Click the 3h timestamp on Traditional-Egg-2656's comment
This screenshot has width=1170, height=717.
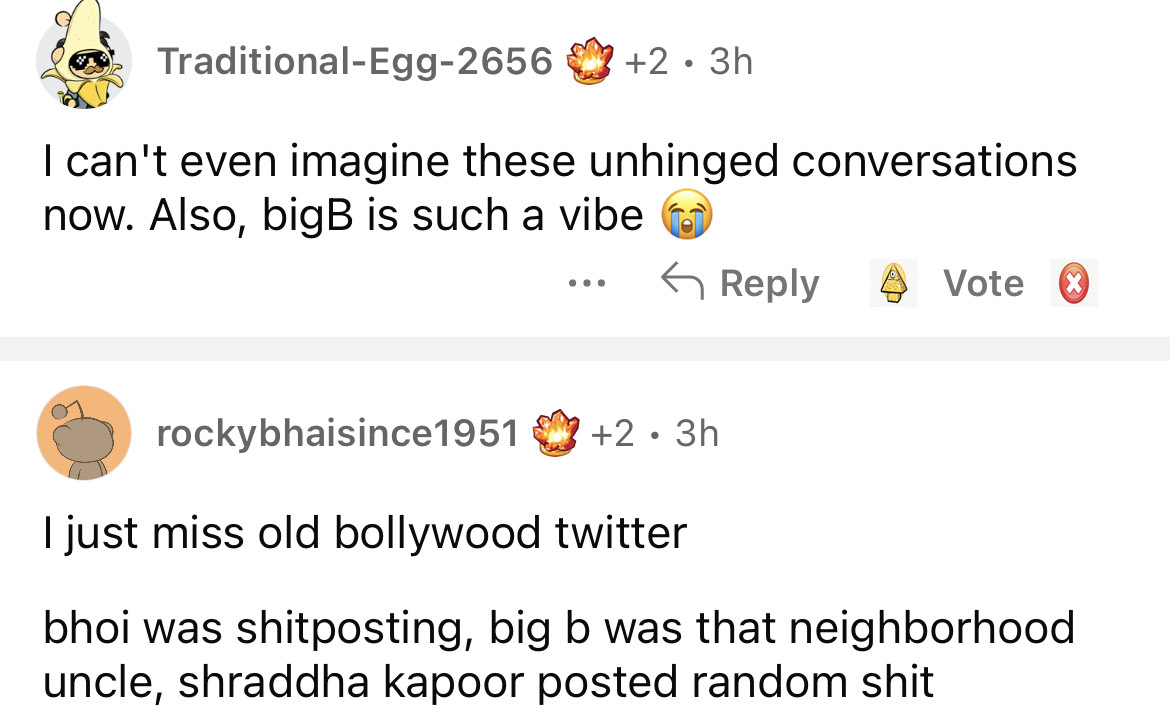click(730, 62)
